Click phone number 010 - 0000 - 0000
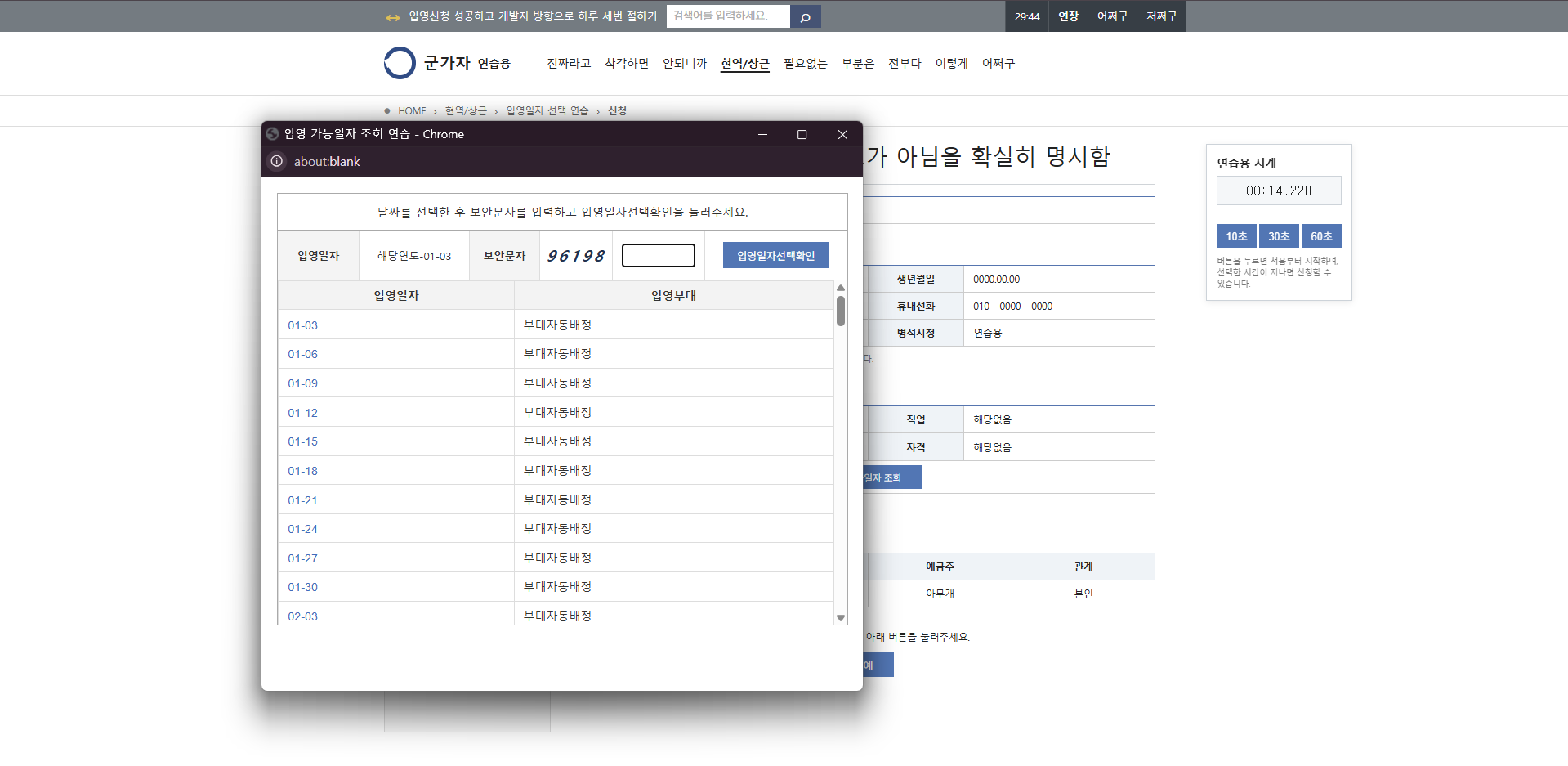Image resolution: width=1568 pixels, height=766 pixels. click(x=1013, y=307)
